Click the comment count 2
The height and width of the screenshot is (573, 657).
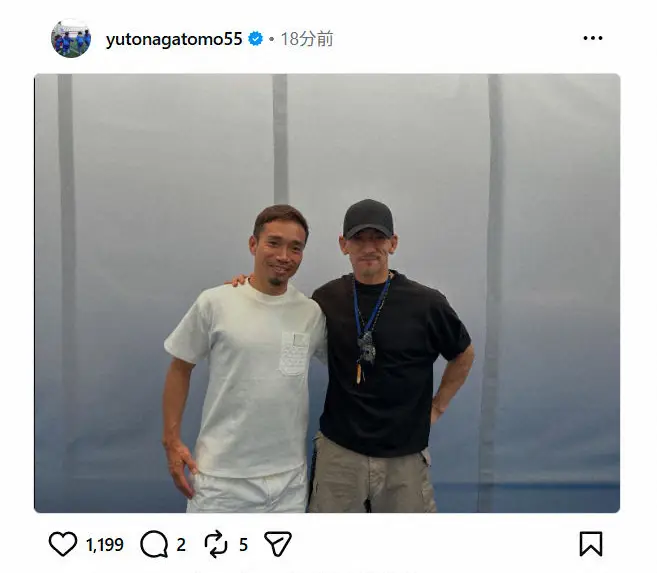click(x=181, y=545)
